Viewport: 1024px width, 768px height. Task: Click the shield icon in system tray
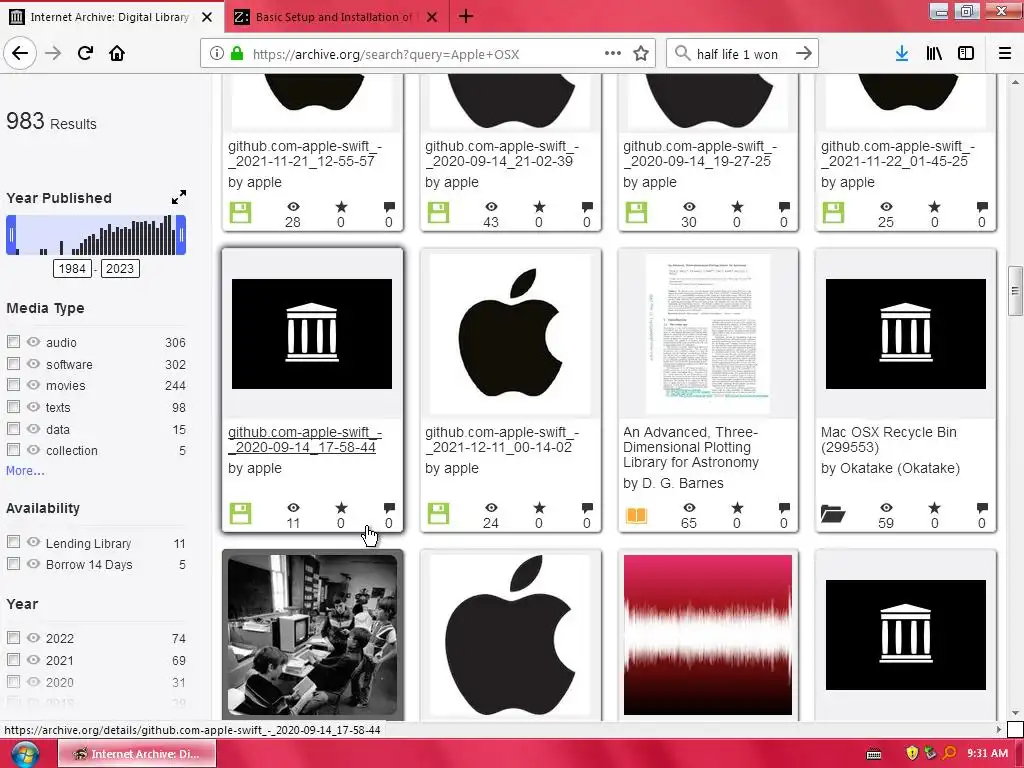coord(912,753)
